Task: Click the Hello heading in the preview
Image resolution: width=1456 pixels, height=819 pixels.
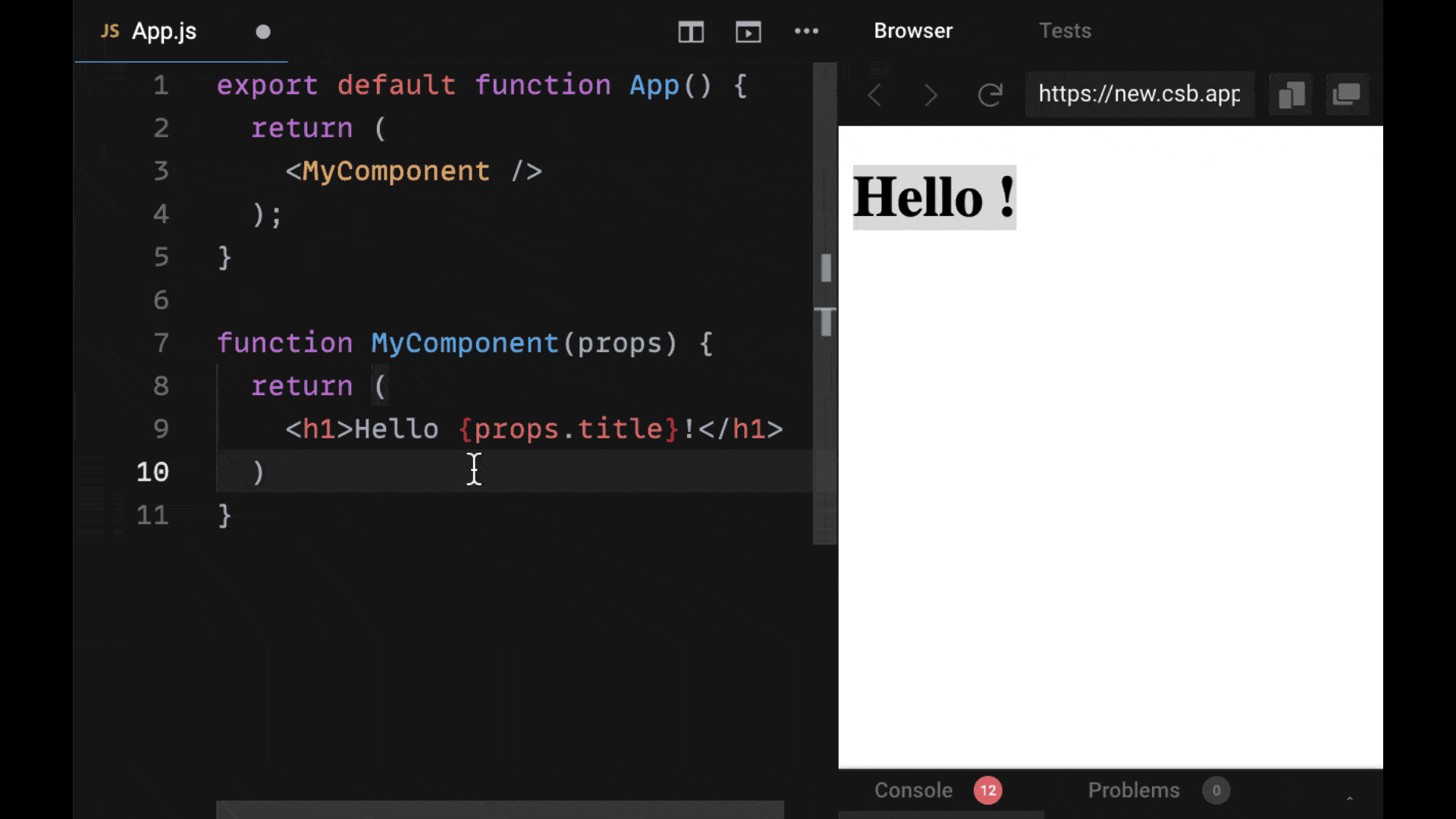Action: click(934, 197)
